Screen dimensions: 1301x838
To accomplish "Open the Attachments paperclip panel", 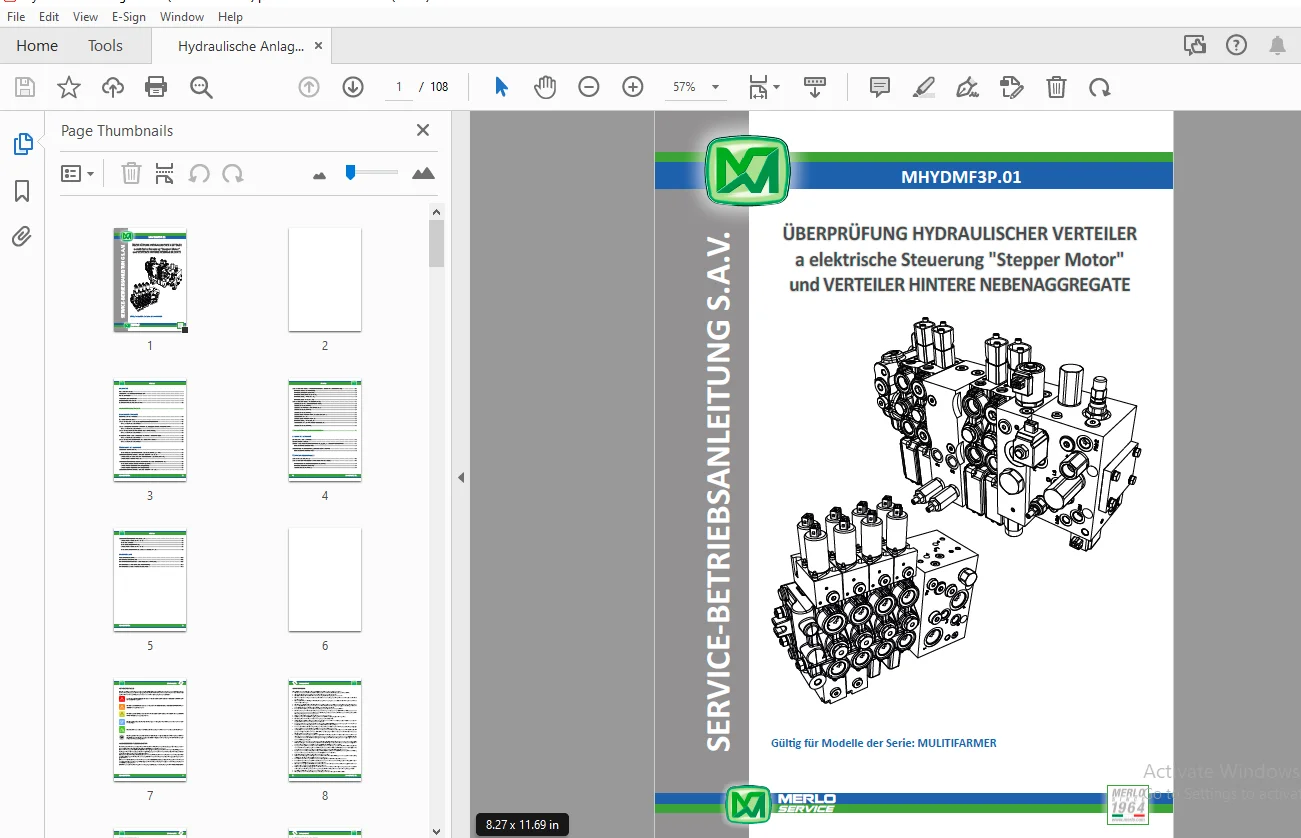I will tap(22, 237).
